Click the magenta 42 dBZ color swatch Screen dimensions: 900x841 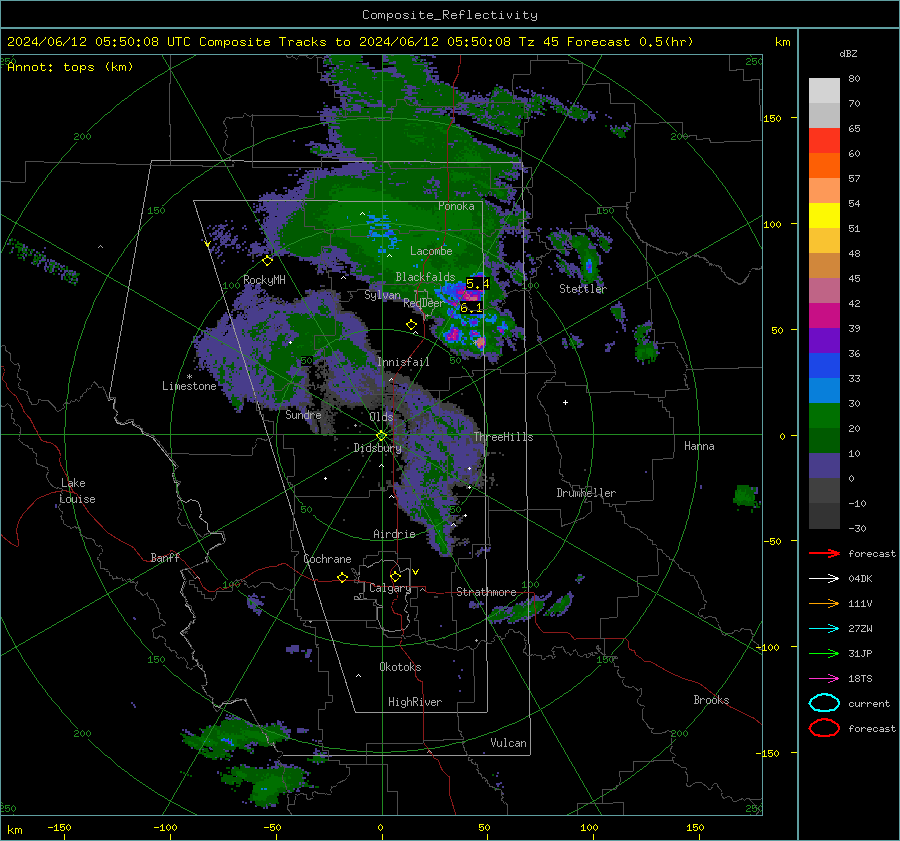[824, 315]
